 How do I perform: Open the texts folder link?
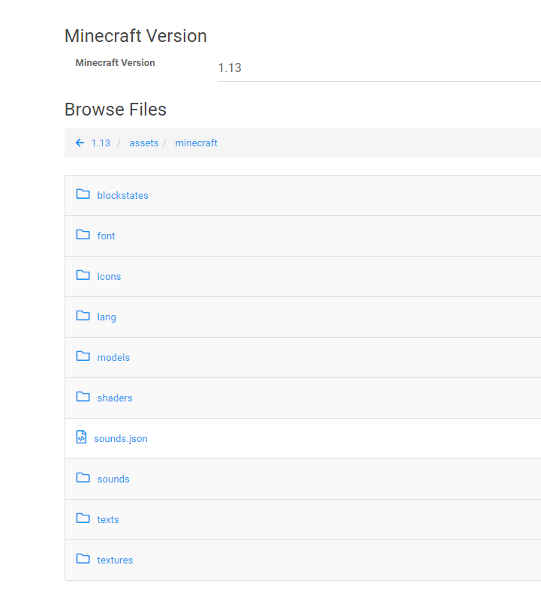[x=108, y=520]
